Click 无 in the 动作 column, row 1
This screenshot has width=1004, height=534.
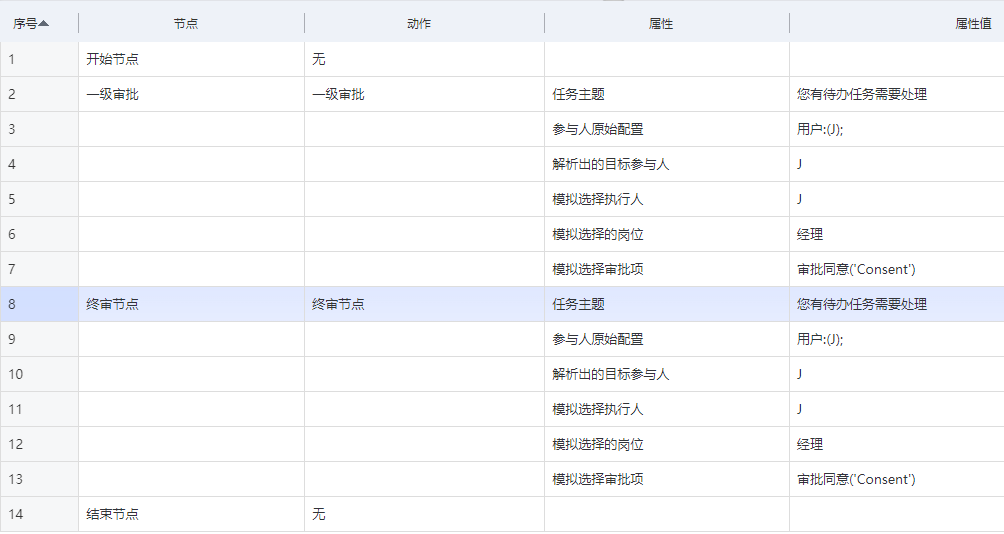pyautogui.click(x=319, y=60)
